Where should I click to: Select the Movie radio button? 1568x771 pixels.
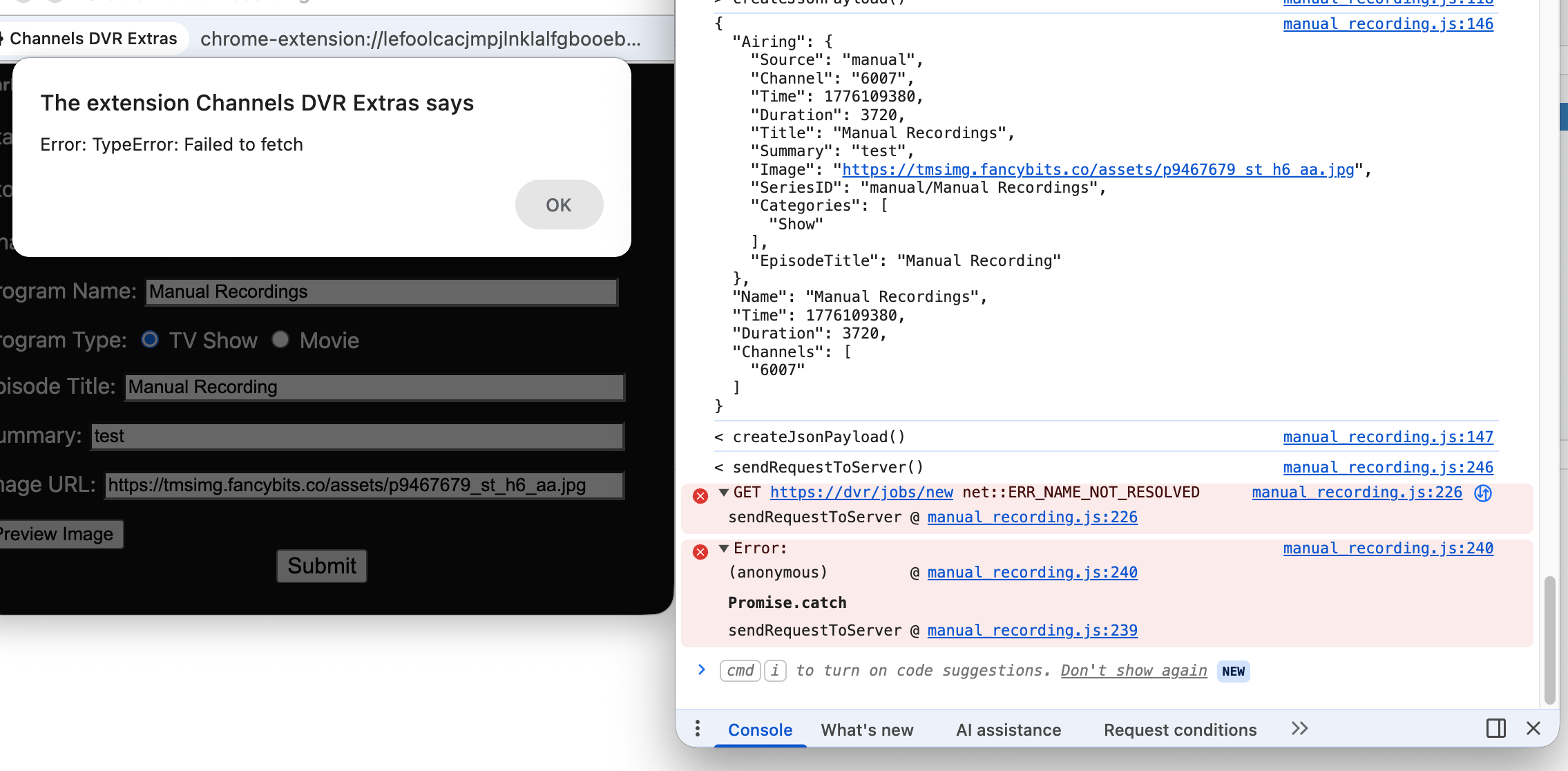[280, 339]
